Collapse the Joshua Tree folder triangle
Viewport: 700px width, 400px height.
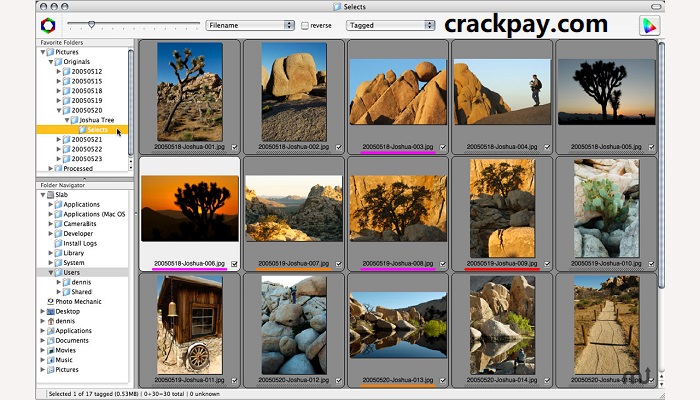pos(67,120)
